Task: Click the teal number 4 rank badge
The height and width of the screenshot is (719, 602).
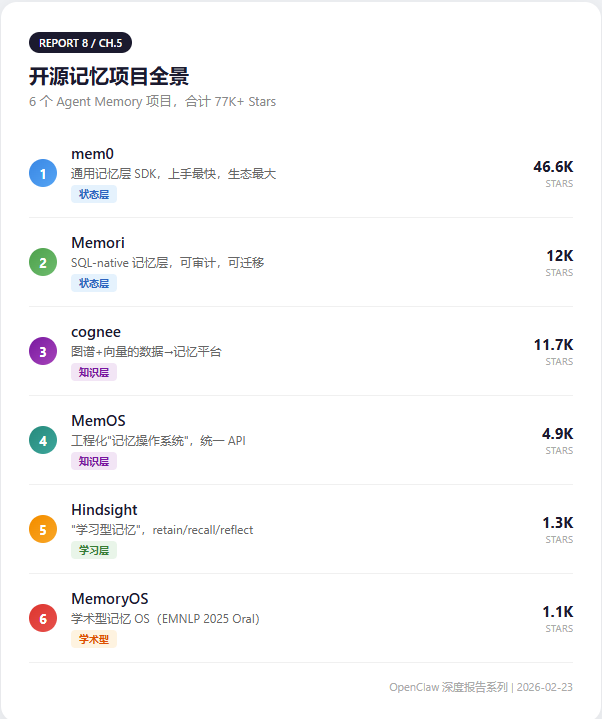Action: (43, 440)
